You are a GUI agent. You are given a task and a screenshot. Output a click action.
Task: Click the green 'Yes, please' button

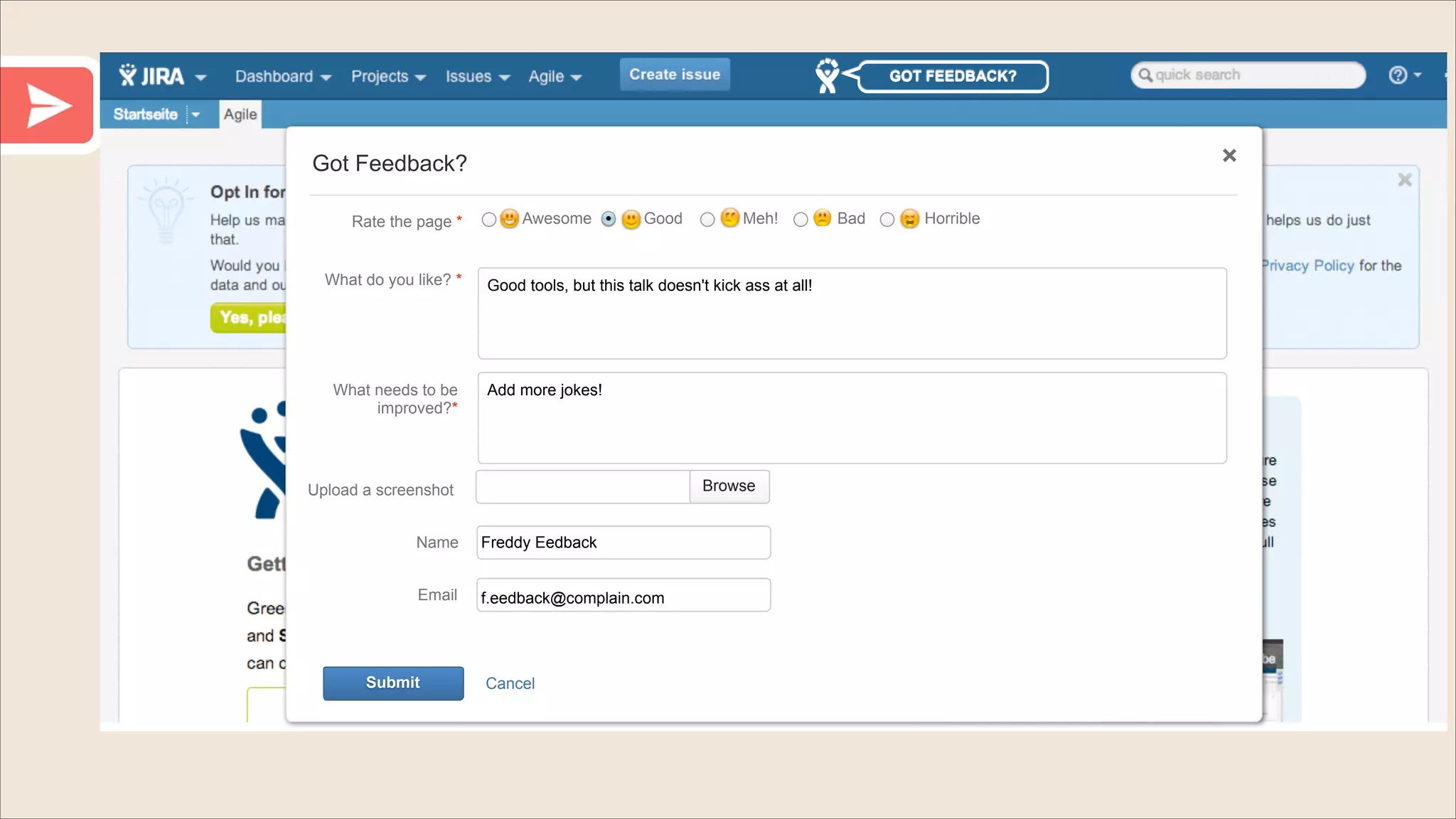pyautogui.click(x=249, y=318)
